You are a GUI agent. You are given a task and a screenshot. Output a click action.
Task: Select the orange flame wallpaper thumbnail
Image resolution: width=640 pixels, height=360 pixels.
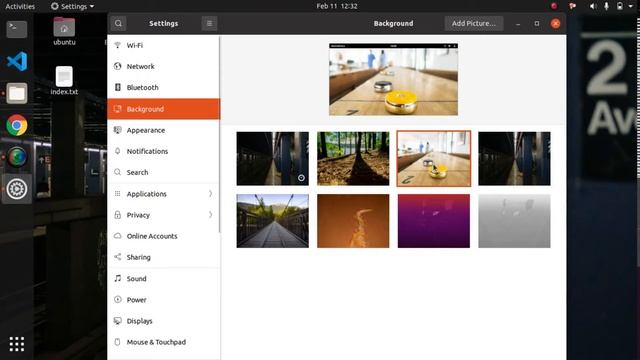coord(353,221)
